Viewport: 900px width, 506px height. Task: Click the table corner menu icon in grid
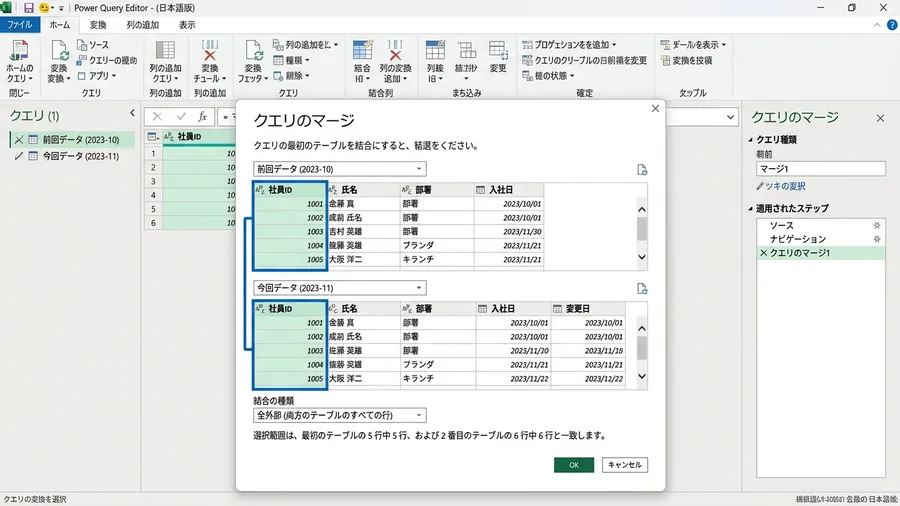[x=153, y=137]
